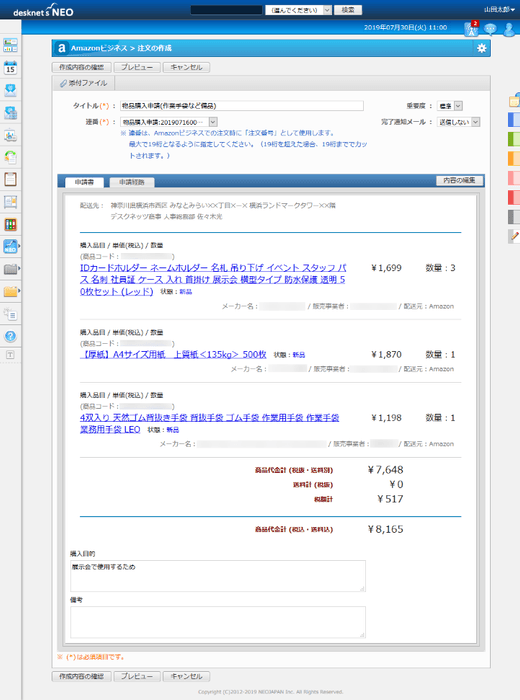Open notifications icon with red badge 2
The image size is (520, 700).
pyautogui.click(x=471, y=29)
